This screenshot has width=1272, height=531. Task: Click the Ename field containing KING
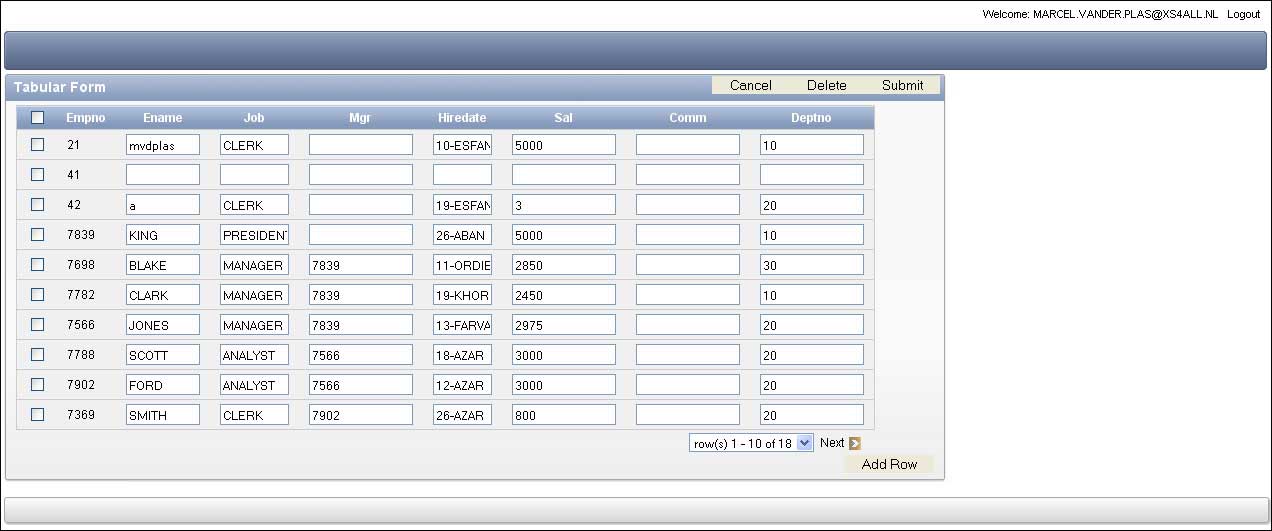pyautogui.click(x=162, y=235)
